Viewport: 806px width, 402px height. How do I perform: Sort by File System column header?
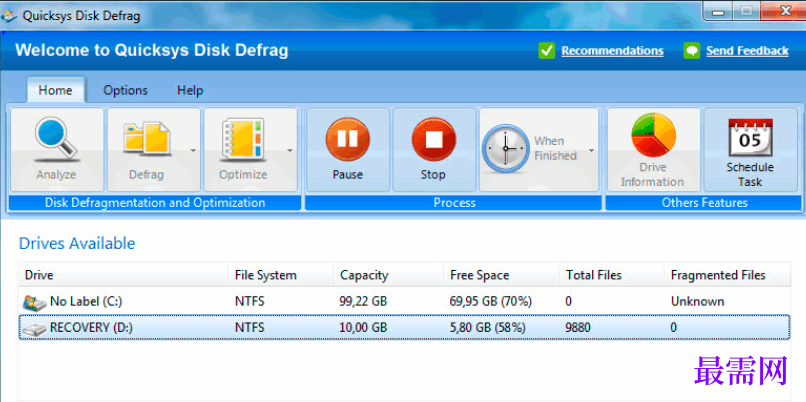coord(281,275)
